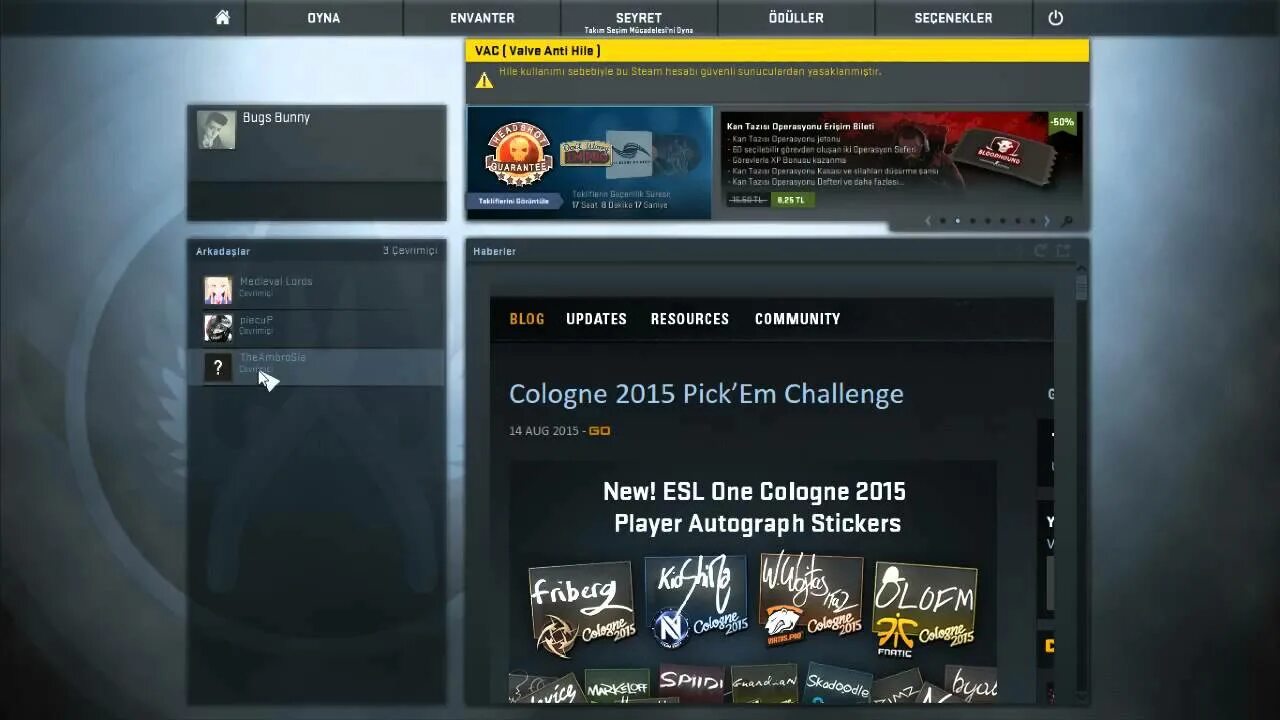Viewport: 1280px width, 720px height.
Task: Click the Headshot Guarantee sticker badge
Action: coord(518,156)
